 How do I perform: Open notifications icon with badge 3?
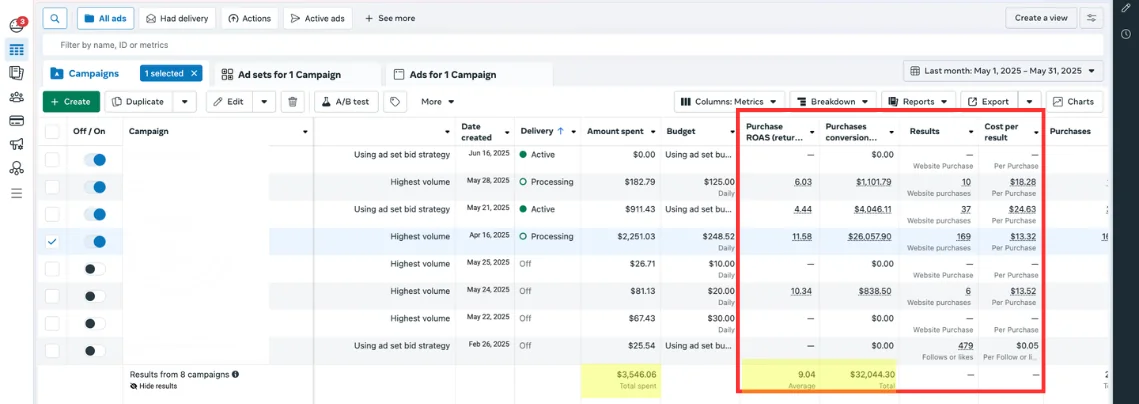pos(17,26)
